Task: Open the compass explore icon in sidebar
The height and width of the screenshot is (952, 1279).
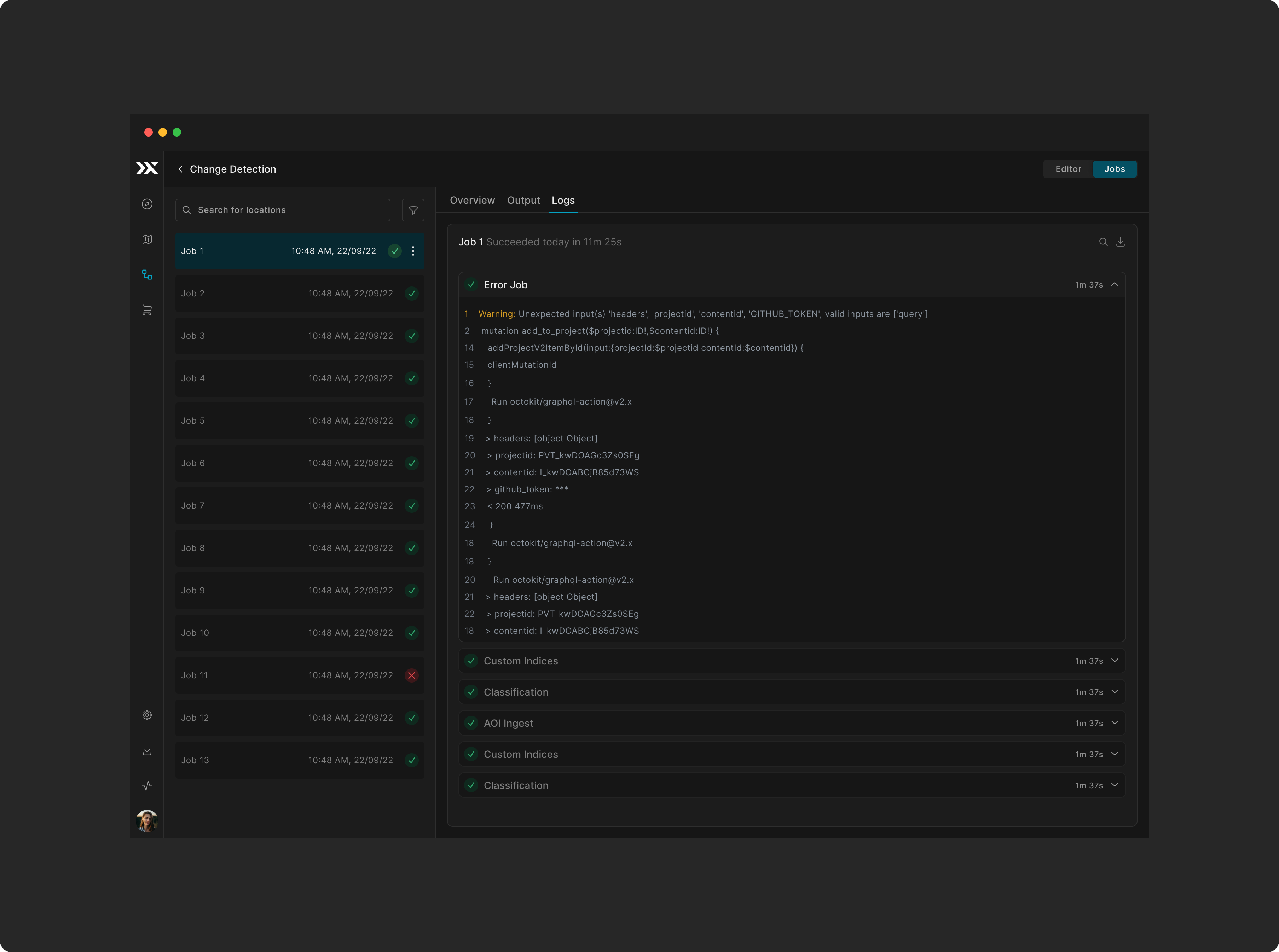Action: (x=147, y=204)
